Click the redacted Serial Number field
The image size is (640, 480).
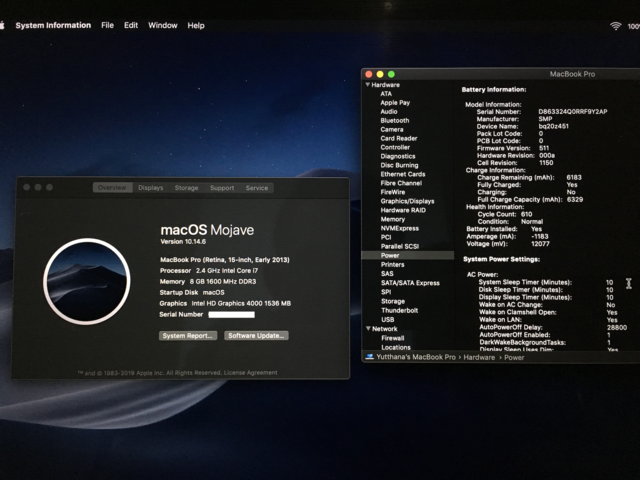pyautogui.click(x=231, y=314)
